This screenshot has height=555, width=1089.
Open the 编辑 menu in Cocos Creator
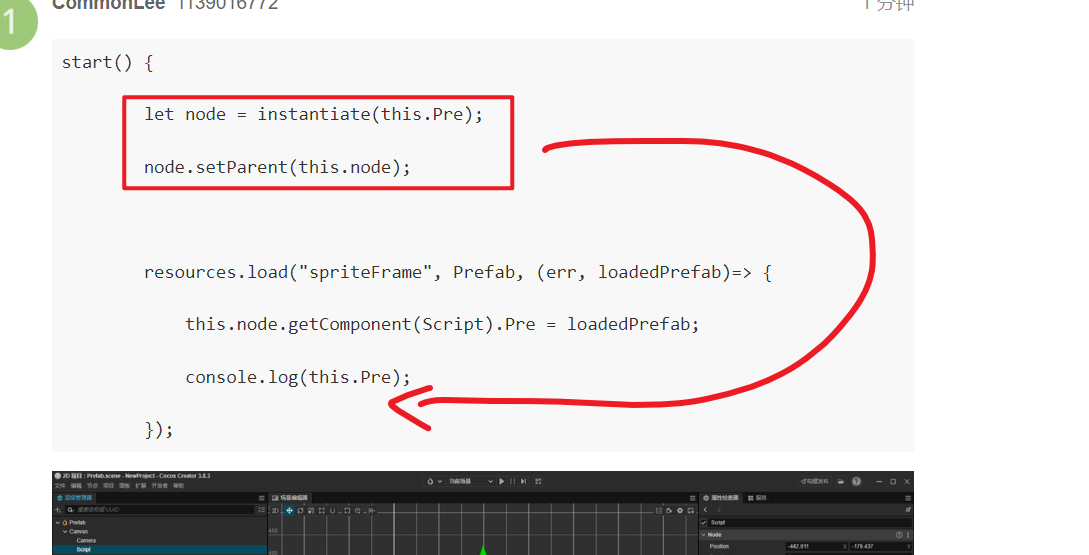pos(76,486)
